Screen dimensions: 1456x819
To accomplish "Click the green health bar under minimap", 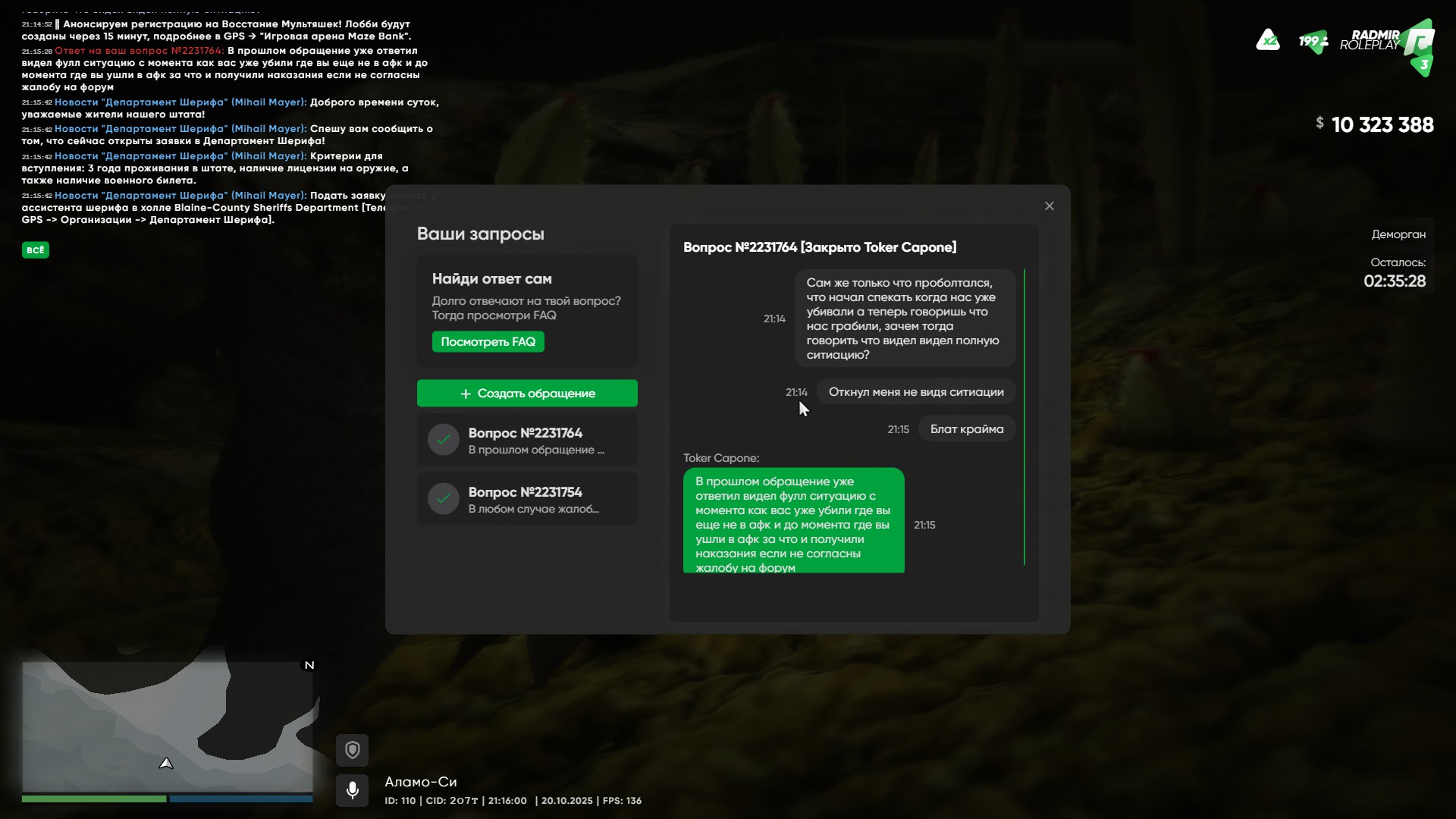I will [x=93, y=799].
